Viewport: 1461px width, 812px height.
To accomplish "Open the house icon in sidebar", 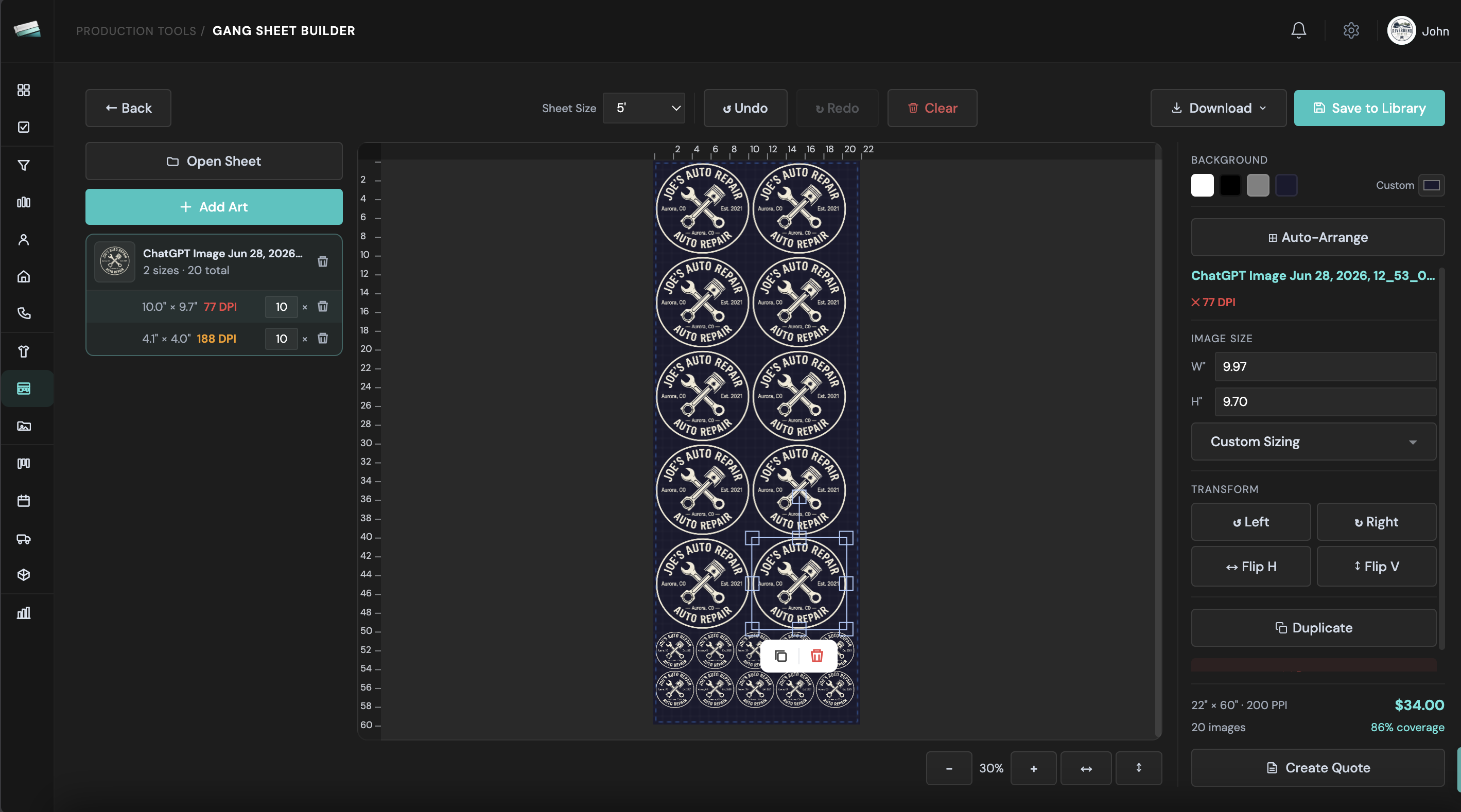I will 23,277.
